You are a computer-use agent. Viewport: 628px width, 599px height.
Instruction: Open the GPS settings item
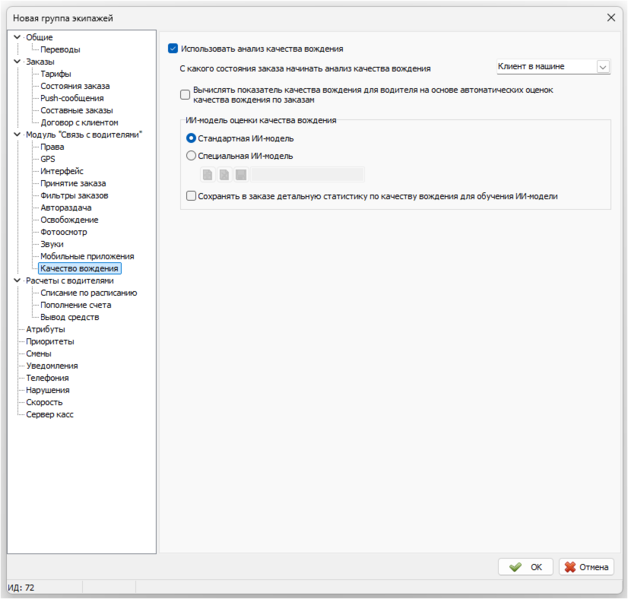(48, 159)
